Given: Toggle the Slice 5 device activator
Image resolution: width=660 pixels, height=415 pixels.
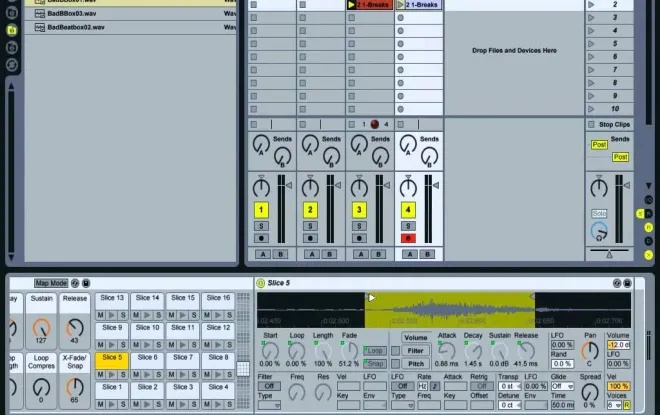Looking at the screenshot, I should [261, 283].
